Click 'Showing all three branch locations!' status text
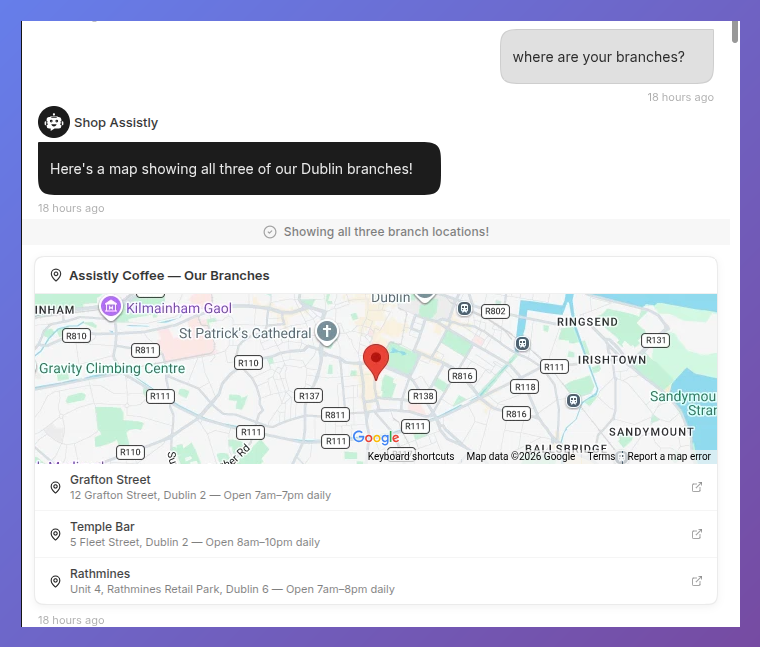The height and width of the screenshot is (647, 760). click(x=386, y=232)
